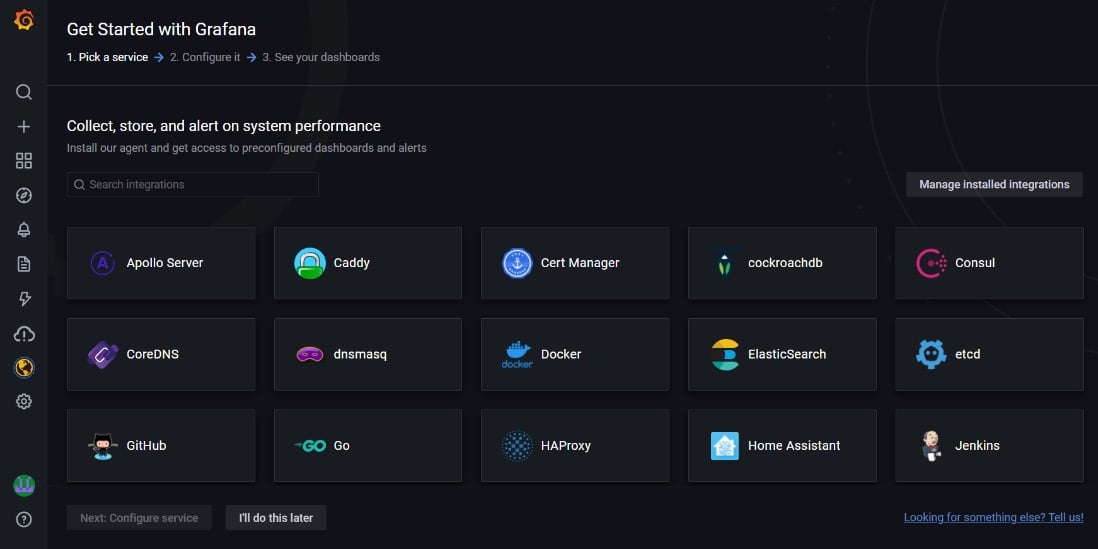Click the Apollo Server logo icon
The image size is (1098, 549).
pos(103,263)
